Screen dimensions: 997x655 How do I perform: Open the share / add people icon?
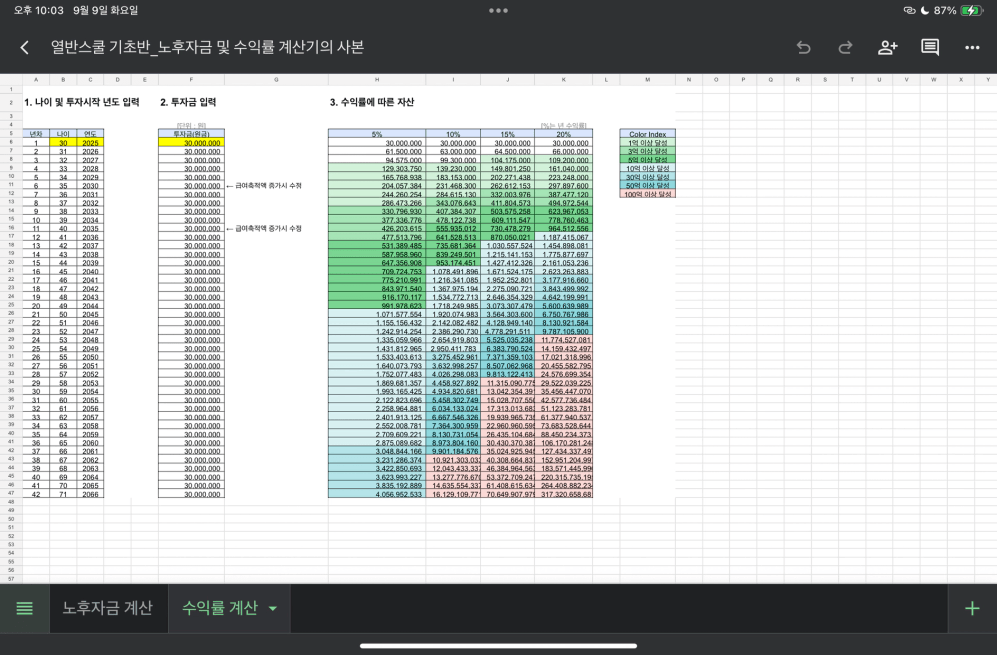coord(887,48)
